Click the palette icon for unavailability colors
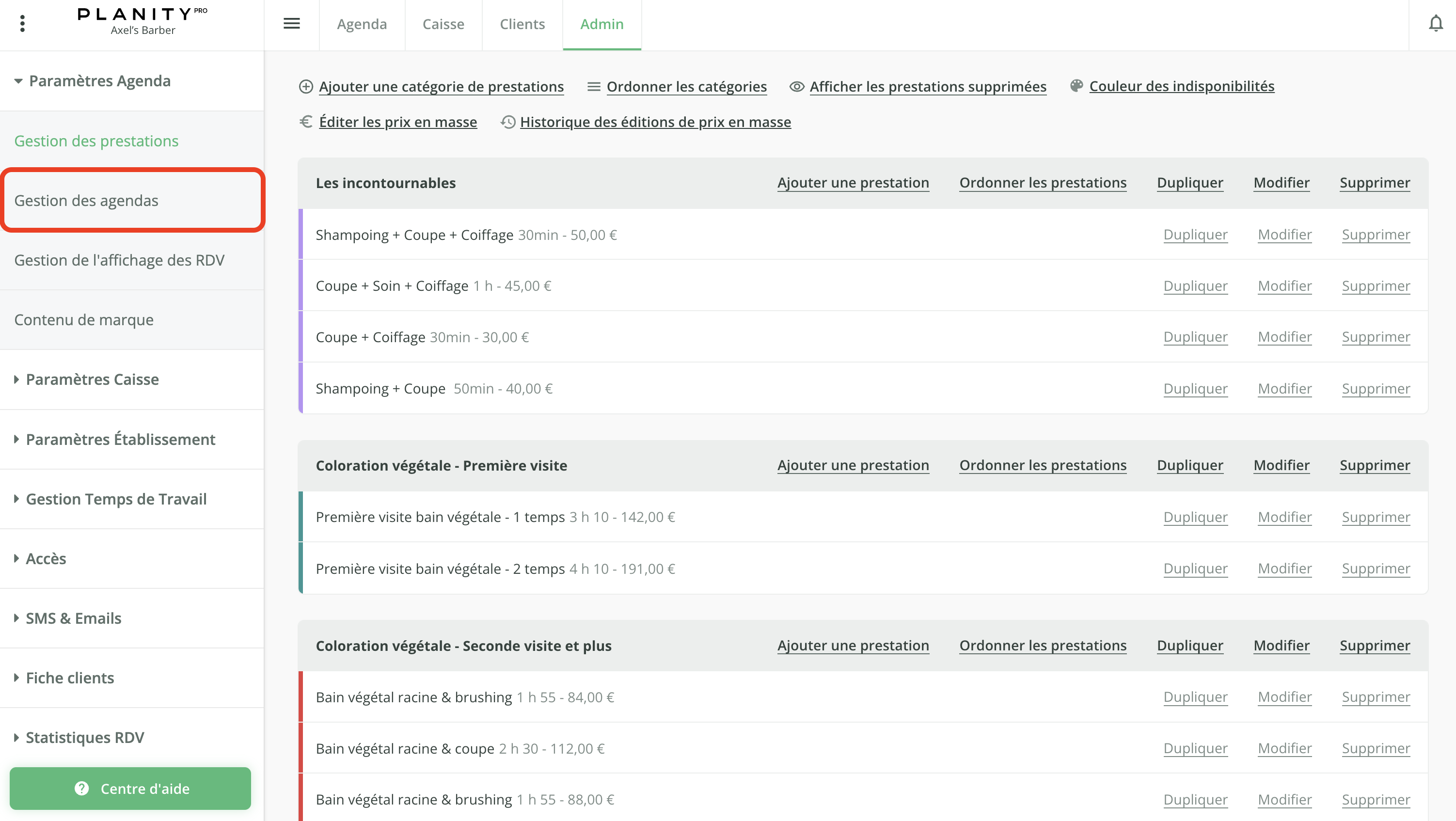The image size is (1456, 821). [1076, 86]
